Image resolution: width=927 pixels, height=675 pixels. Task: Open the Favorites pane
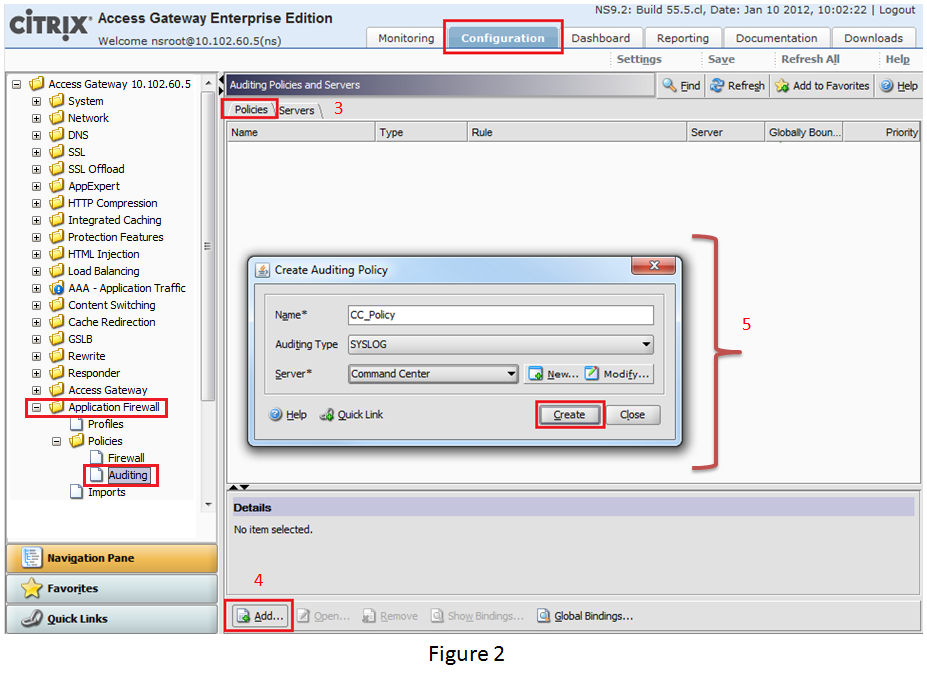pyautogui.click(x=111, y=588)
